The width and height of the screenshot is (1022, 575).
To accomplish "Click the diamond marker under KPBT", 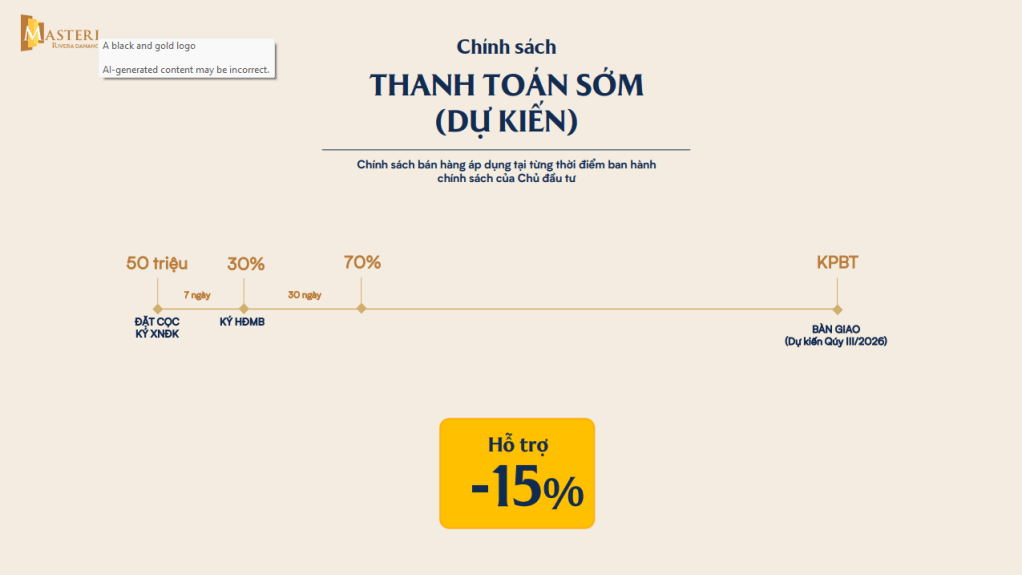I will (x=837, y=309).
